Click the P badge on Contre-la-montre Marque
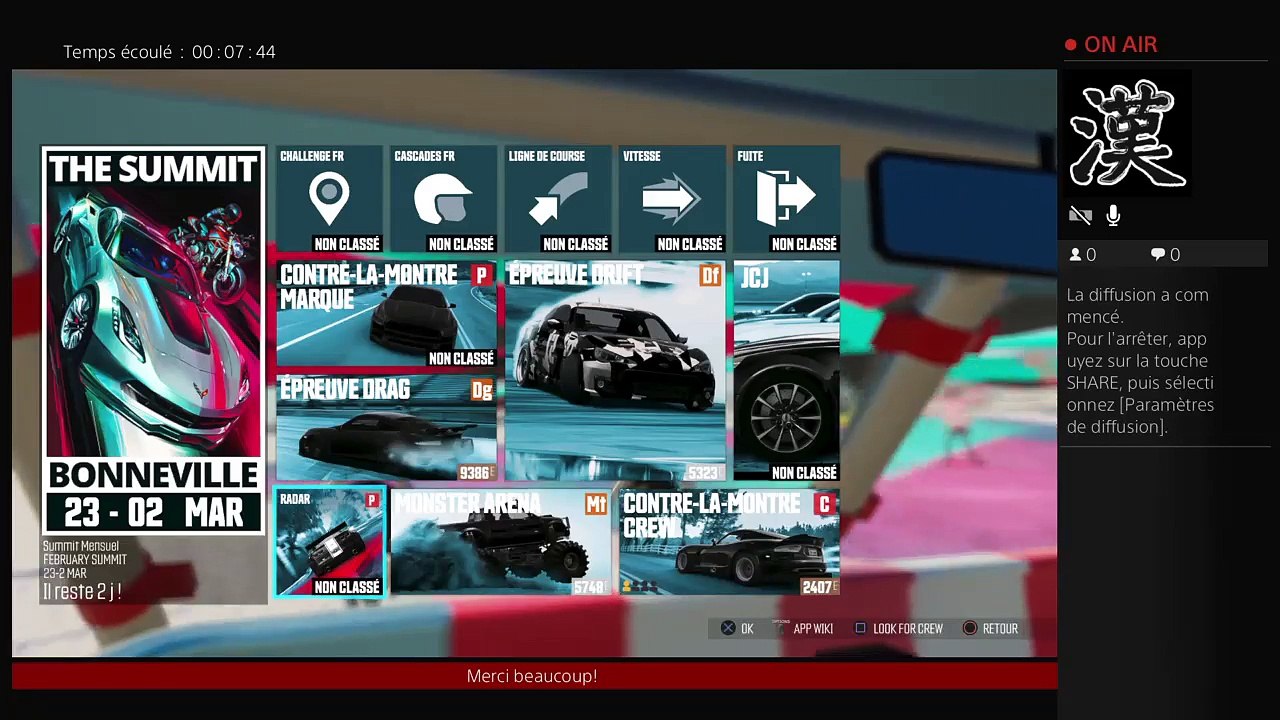The width and height of the screenshot is (1280, 720). point(482,276)
